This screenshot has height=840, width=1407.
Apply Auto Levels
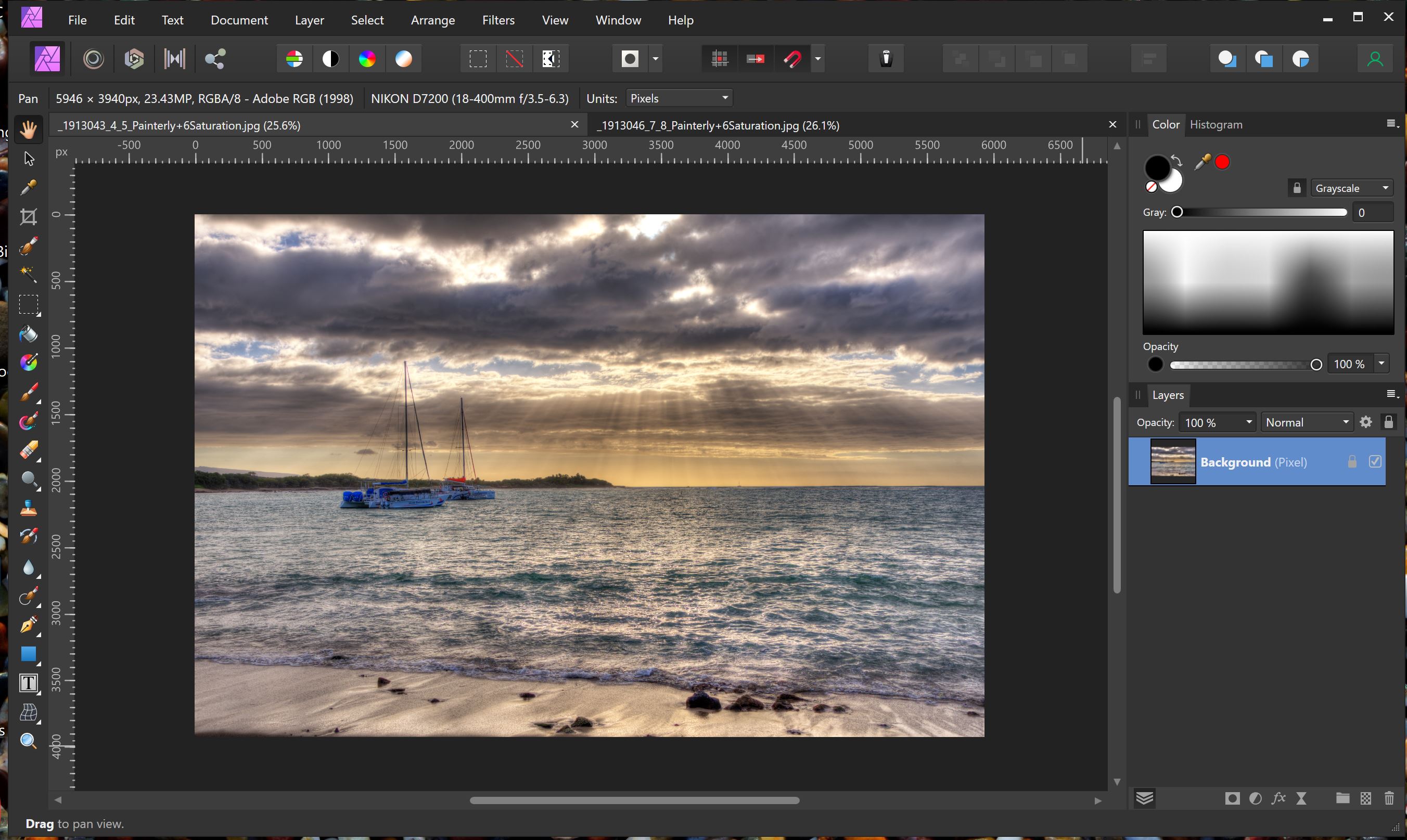(295, 59)
